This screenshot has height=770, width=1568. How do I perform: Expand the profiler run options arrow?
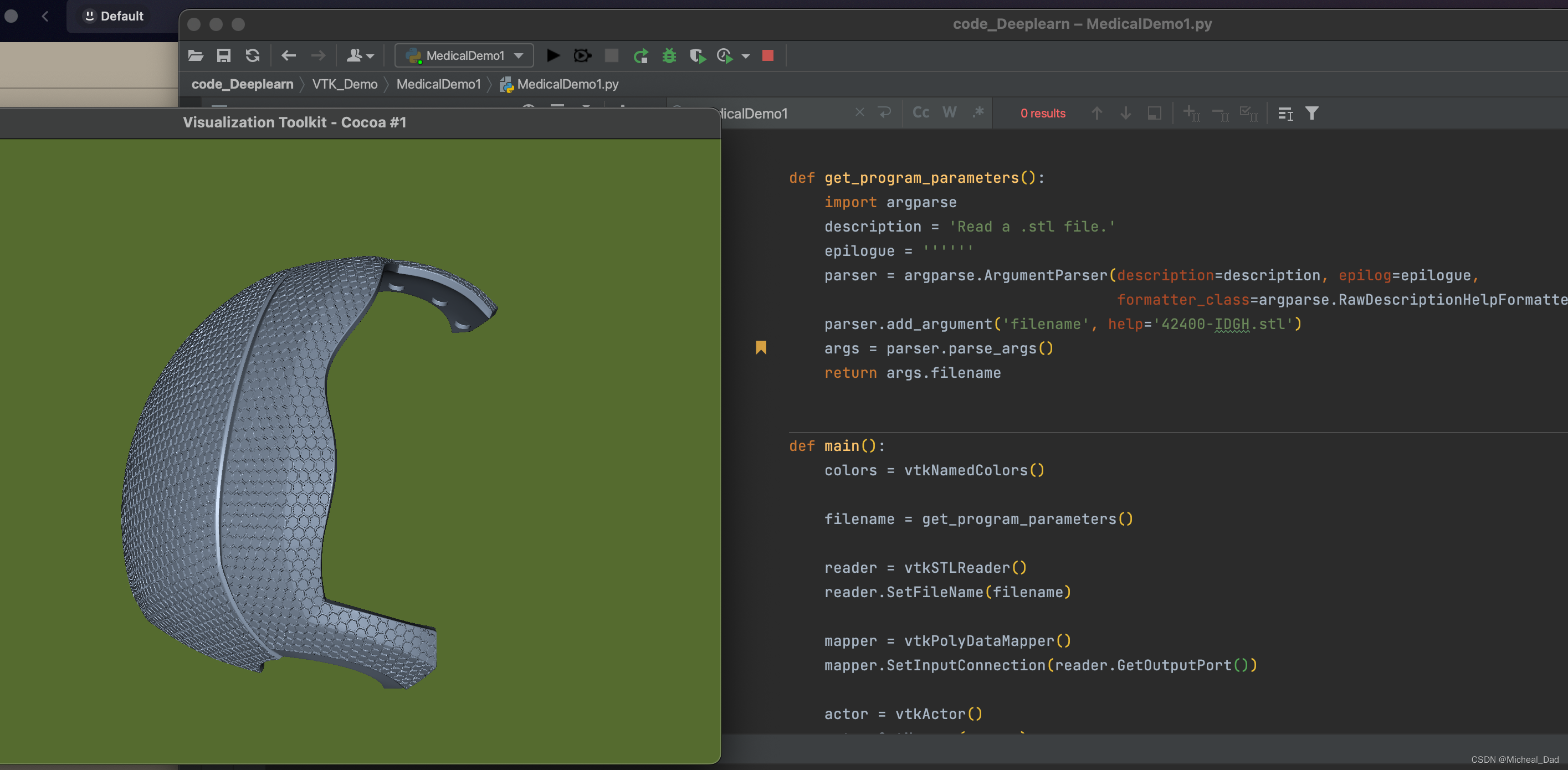click(746, 56)
